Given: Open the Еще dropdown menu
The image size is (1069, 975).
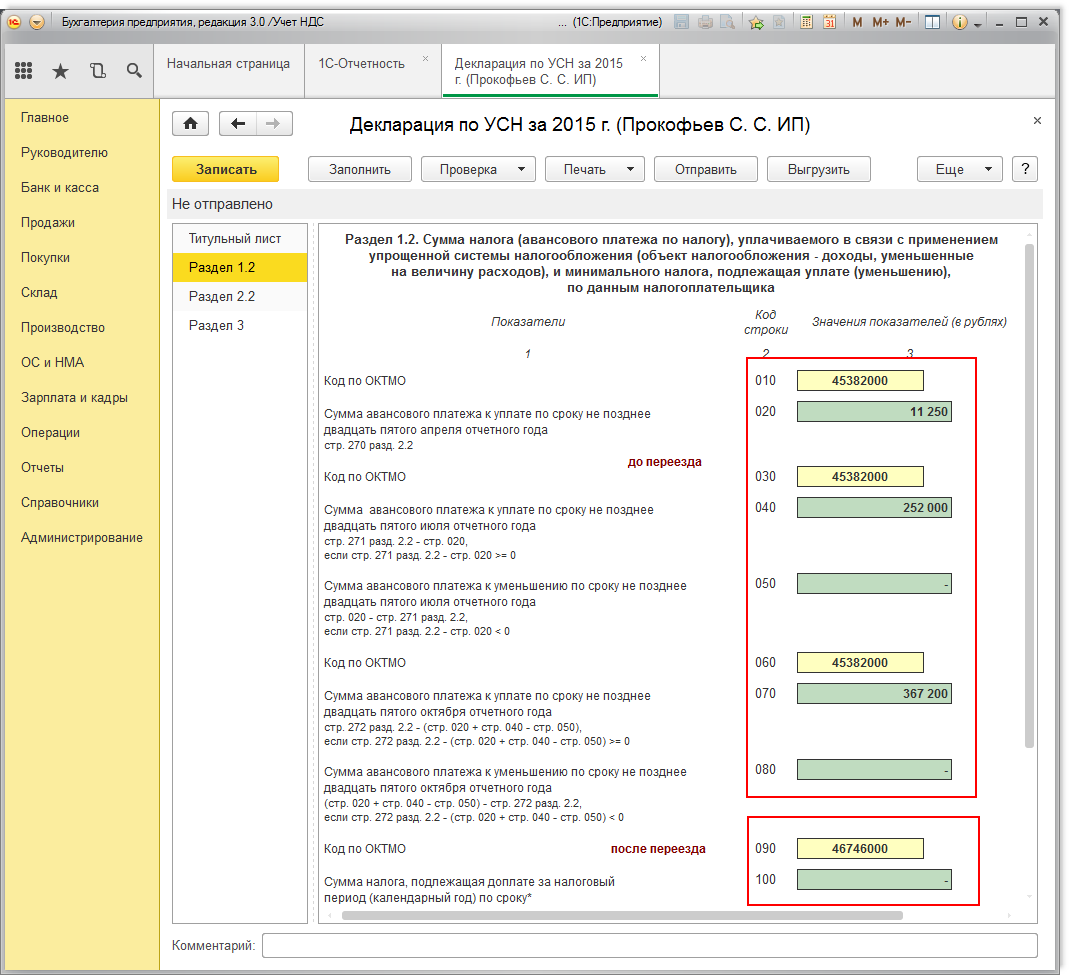Looking at the screenshot, I should click(x=959, y=169).
